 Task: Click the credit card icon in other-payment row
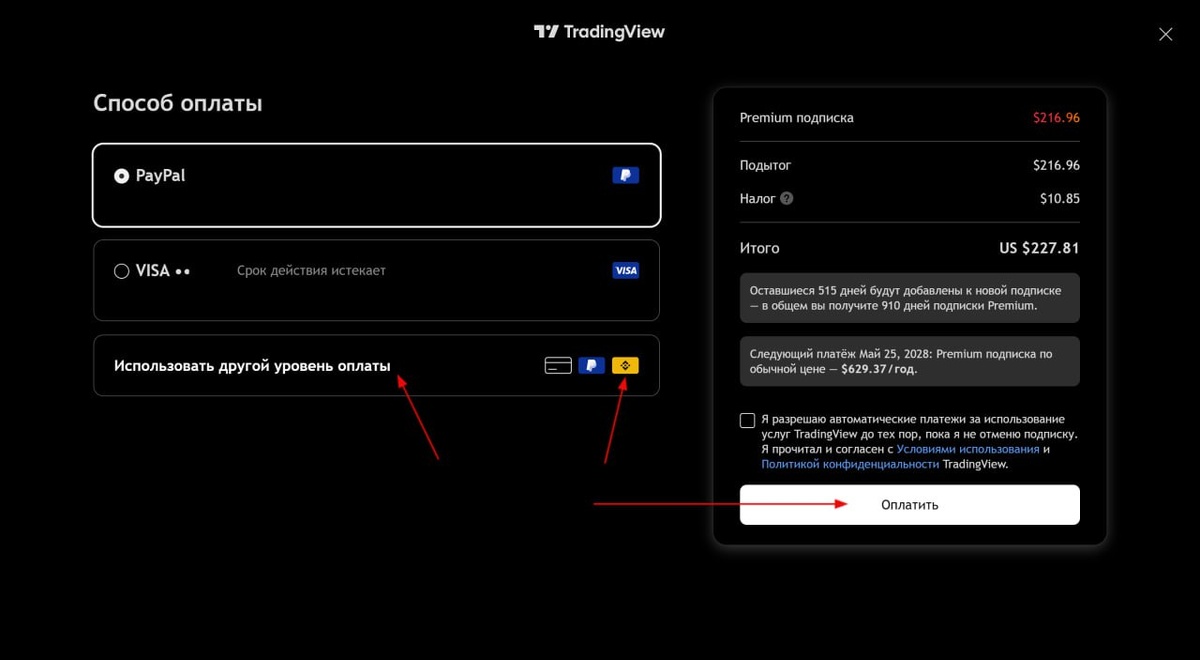(558, 365)
